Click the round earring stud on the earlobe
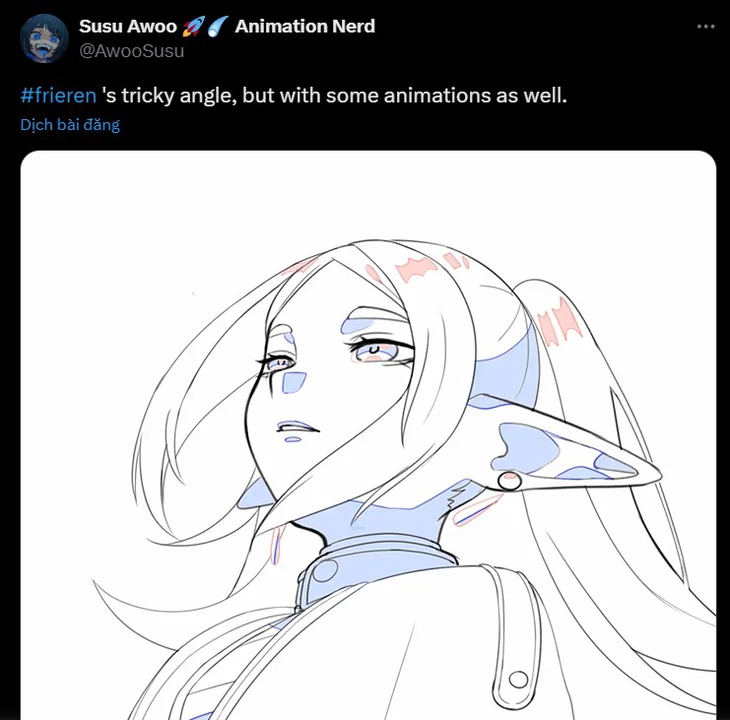The width and height of the screenshot is (730, 720). pos(509,481)
